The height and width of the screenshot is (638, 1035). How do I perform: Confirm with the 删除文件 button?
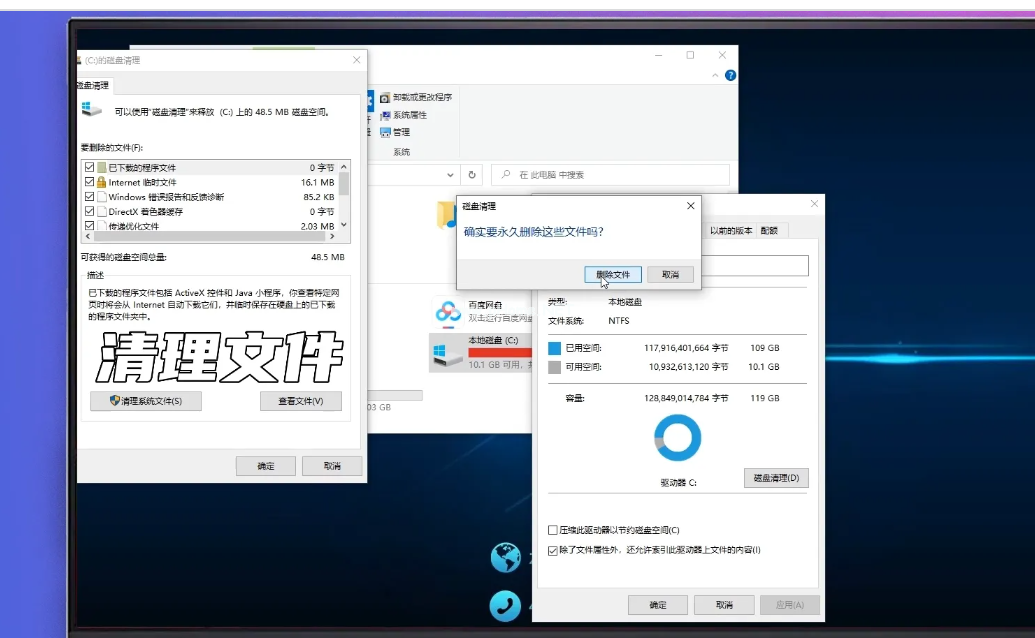[x=612, y=274]
